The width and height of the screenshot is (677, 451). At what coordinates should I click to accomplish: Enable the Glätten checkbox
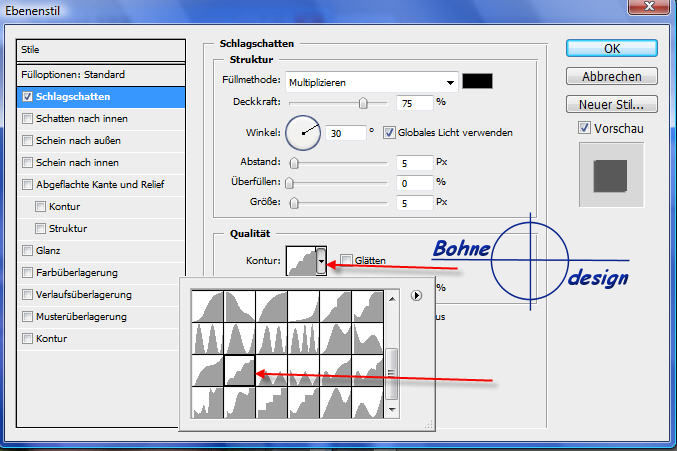[346, 260]
